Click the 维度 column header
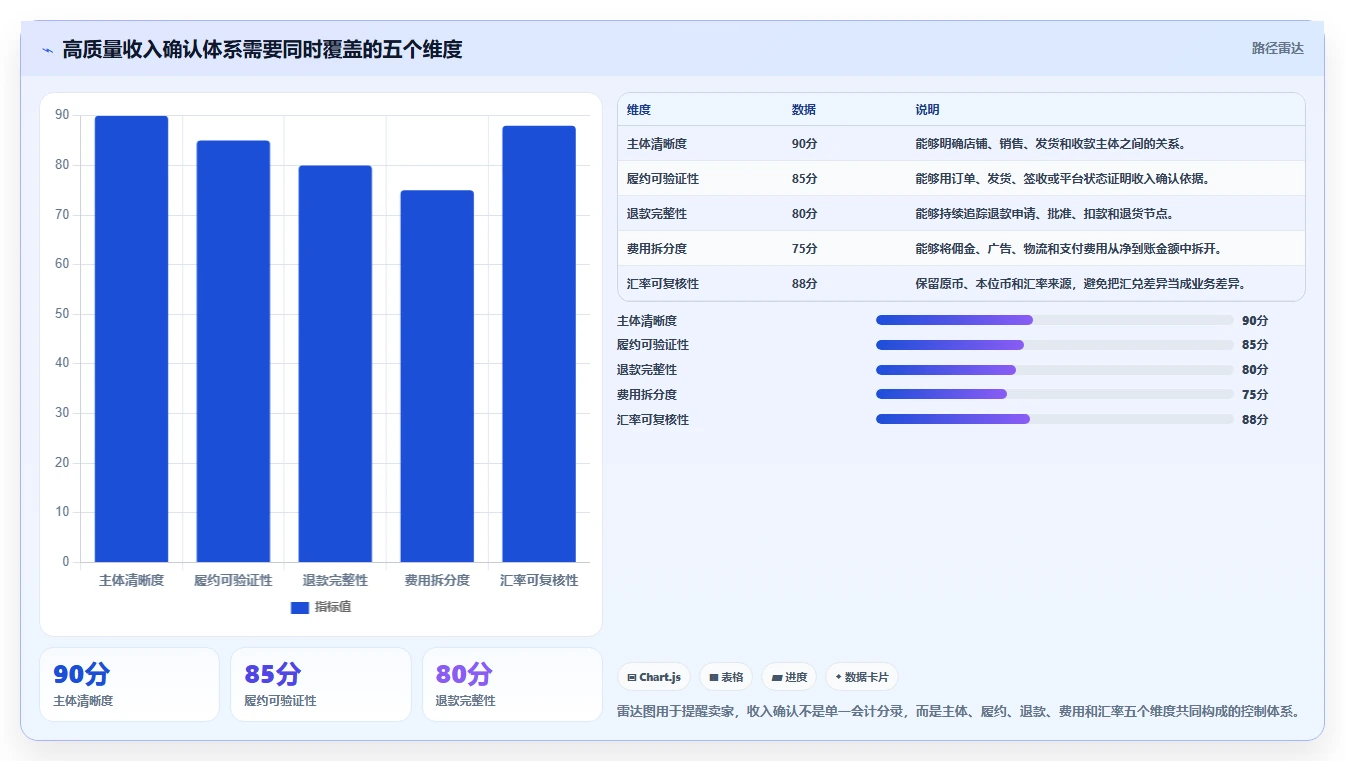This screenshot has height=761, width=1345. (x=639, y=110)
